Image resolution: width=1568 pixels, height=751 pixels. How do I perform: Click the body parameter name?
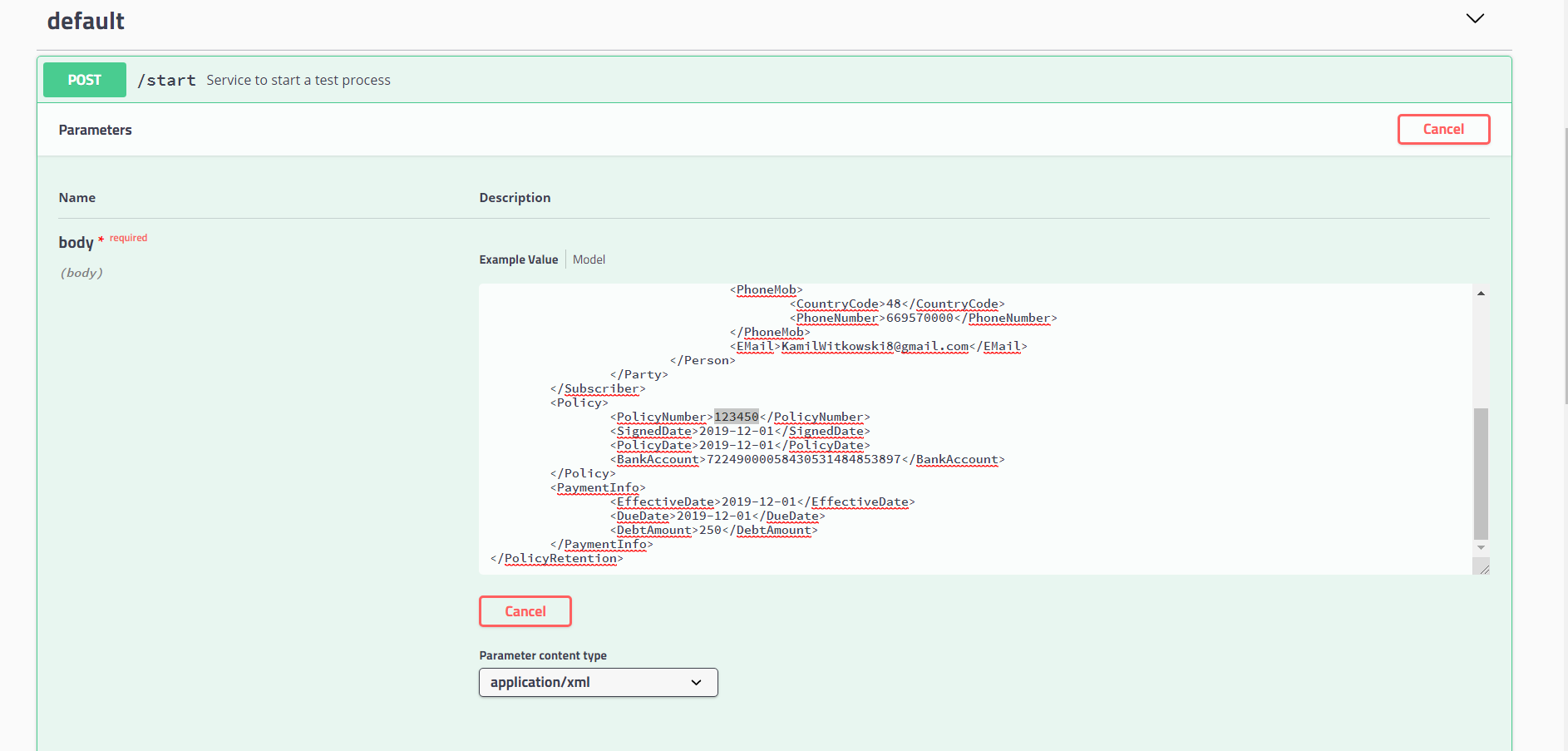76,242
